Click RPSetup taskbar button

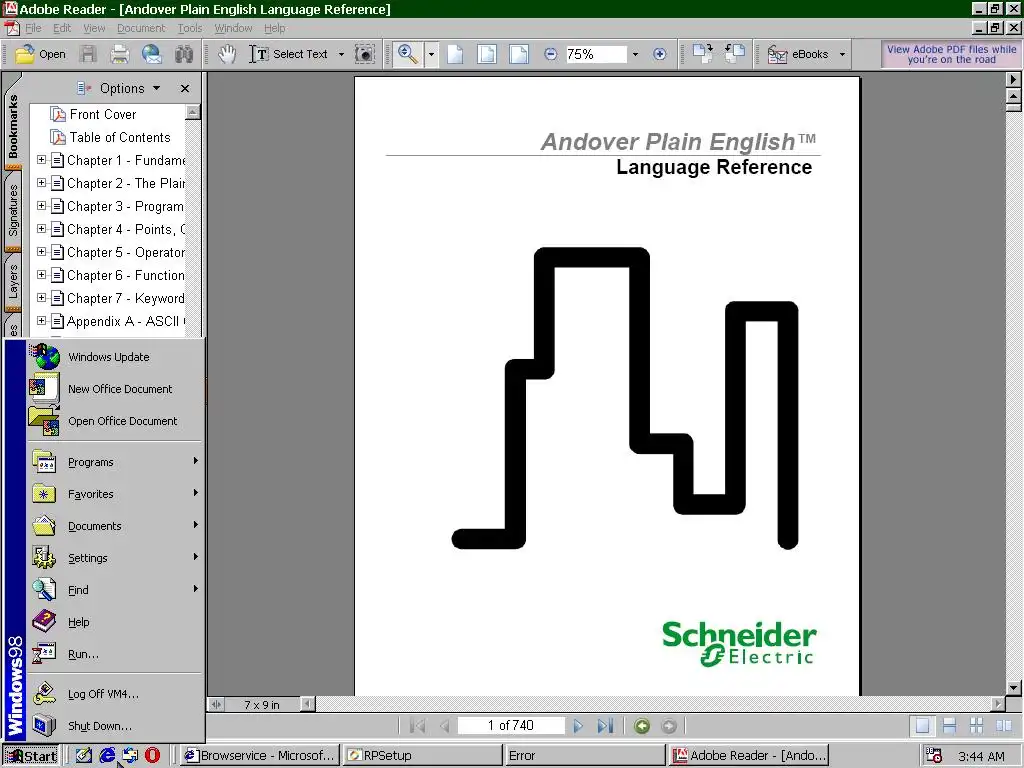[422, 756]
